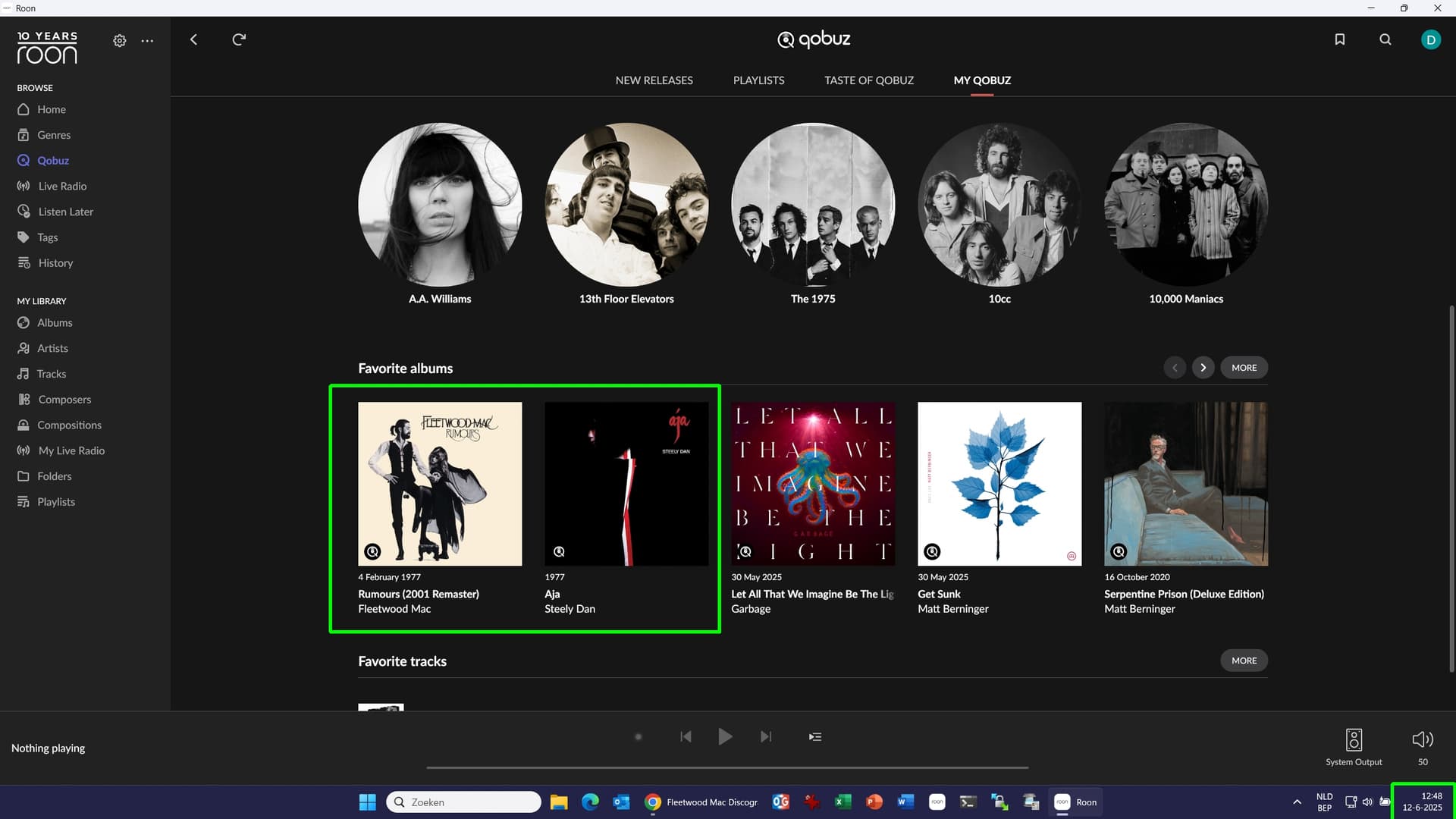Open the profile avatar D
This screenshot has height=819, width=1456.
coord(1431,39)
